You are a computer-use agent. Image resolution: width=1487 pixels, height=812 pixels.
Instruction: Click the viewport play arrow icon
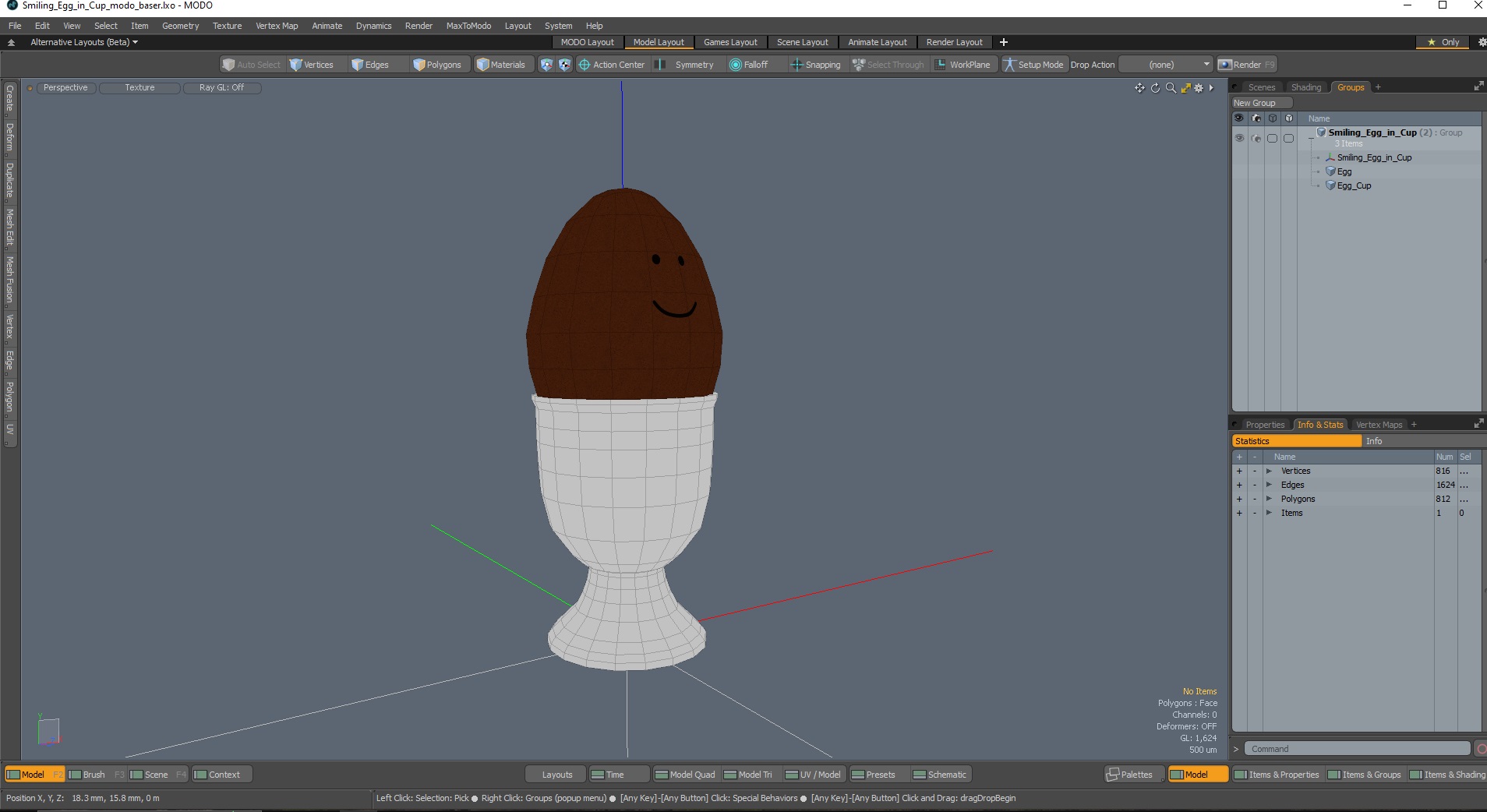1211,88
